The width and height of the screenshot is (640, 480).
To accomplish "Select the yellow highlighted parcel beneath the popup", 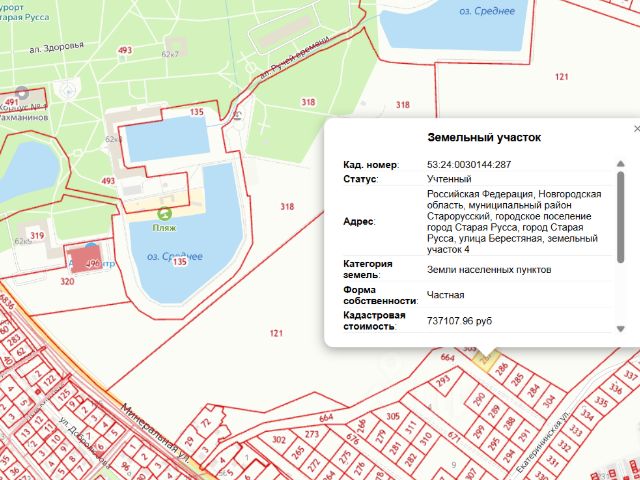I will pyautogui.click(x=486, y=360).
